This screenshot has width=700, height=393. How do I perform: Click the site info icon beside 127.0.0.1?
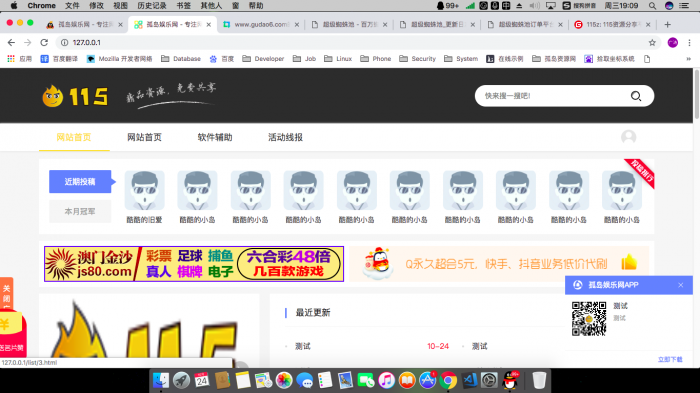tap(64, 42)
